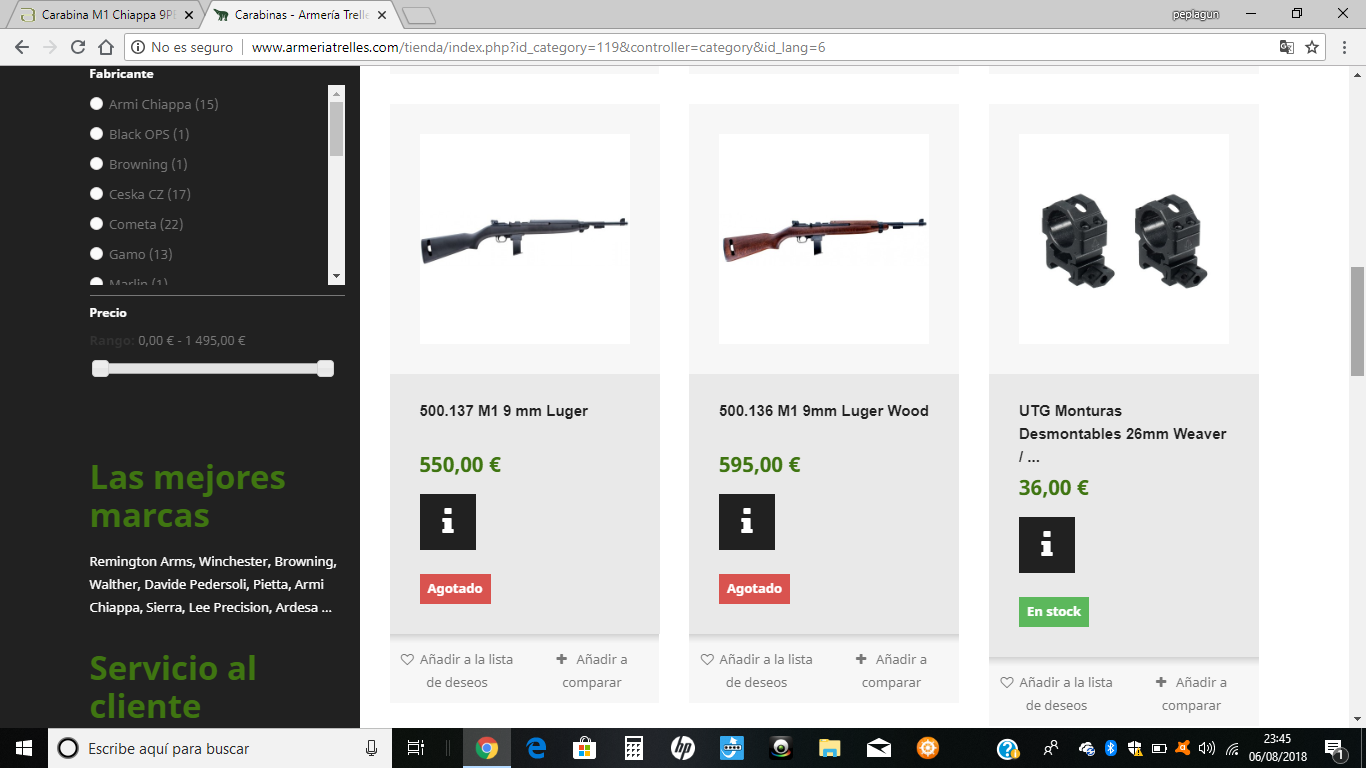Open info for 500.137 M1 9 mm Luger
Screen dimensions: 1366x768
(x=447, y=522)
